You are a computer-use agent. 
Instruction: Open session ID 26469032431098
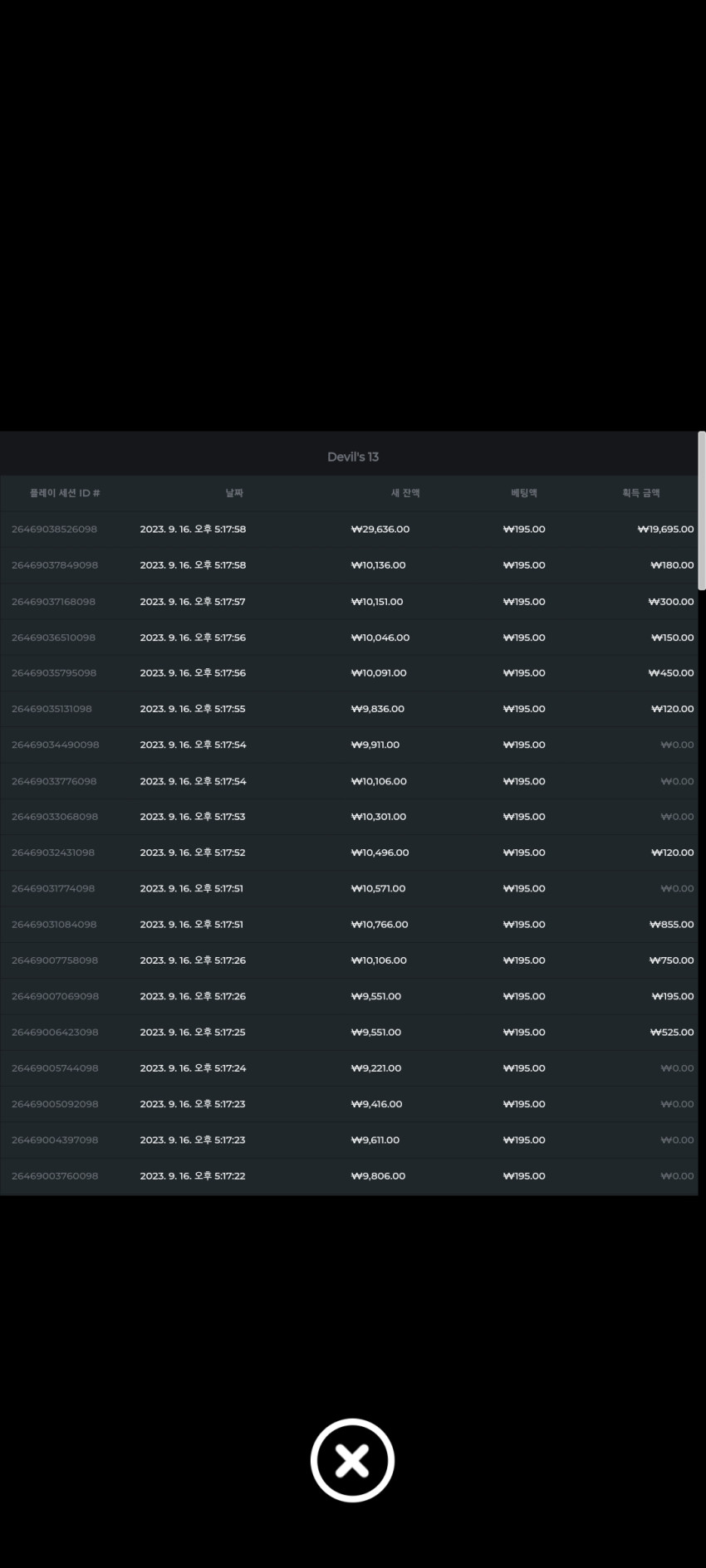pos(53,852)
